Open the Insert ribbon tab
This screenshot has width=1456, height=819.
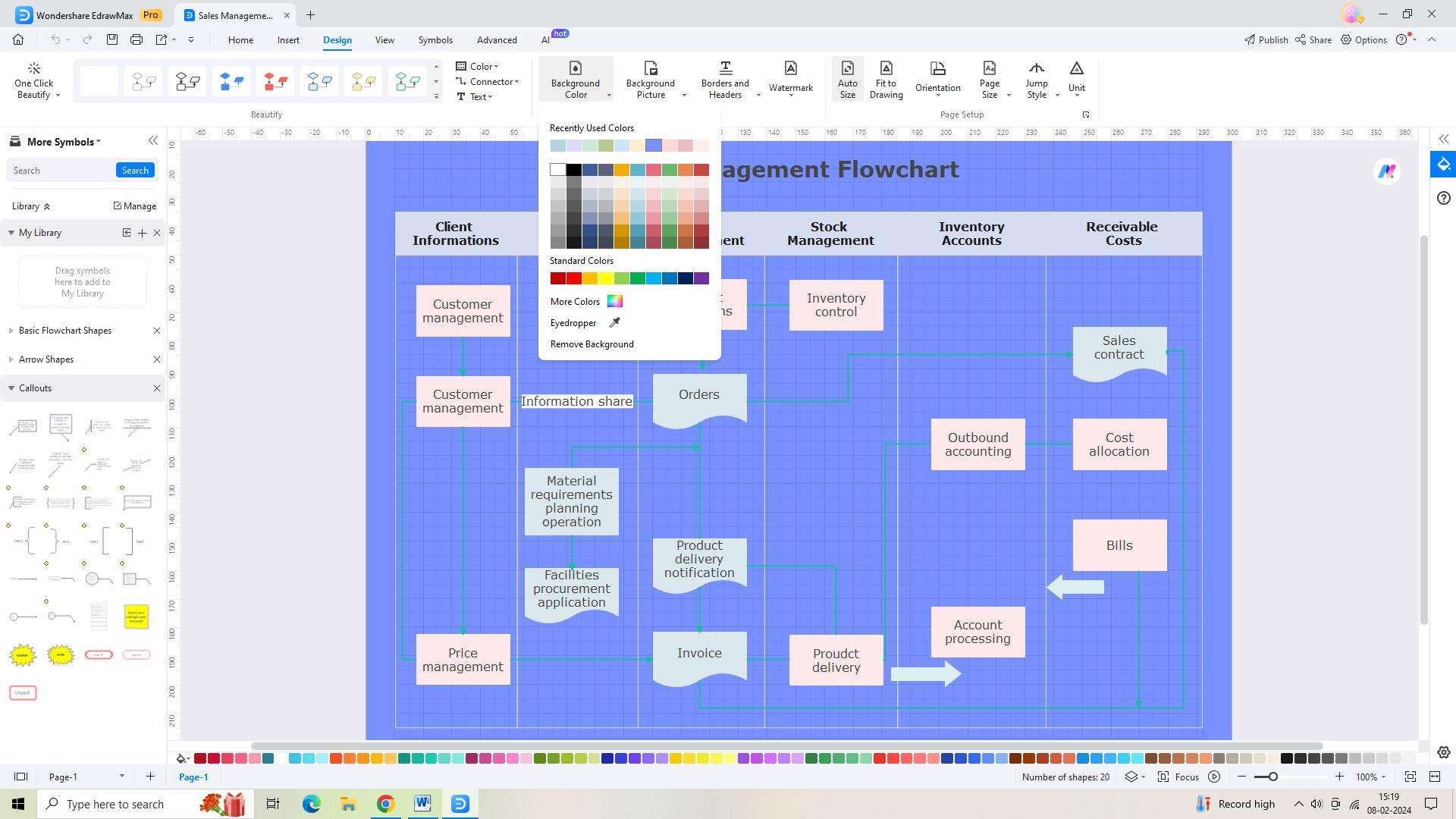(x=288, y=40)
